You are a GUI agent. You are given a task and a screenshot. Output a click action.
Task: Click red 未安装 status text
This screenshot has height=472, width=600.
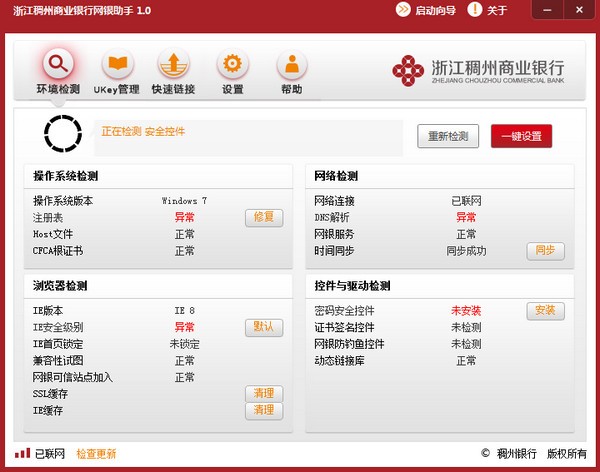[466, 310]
